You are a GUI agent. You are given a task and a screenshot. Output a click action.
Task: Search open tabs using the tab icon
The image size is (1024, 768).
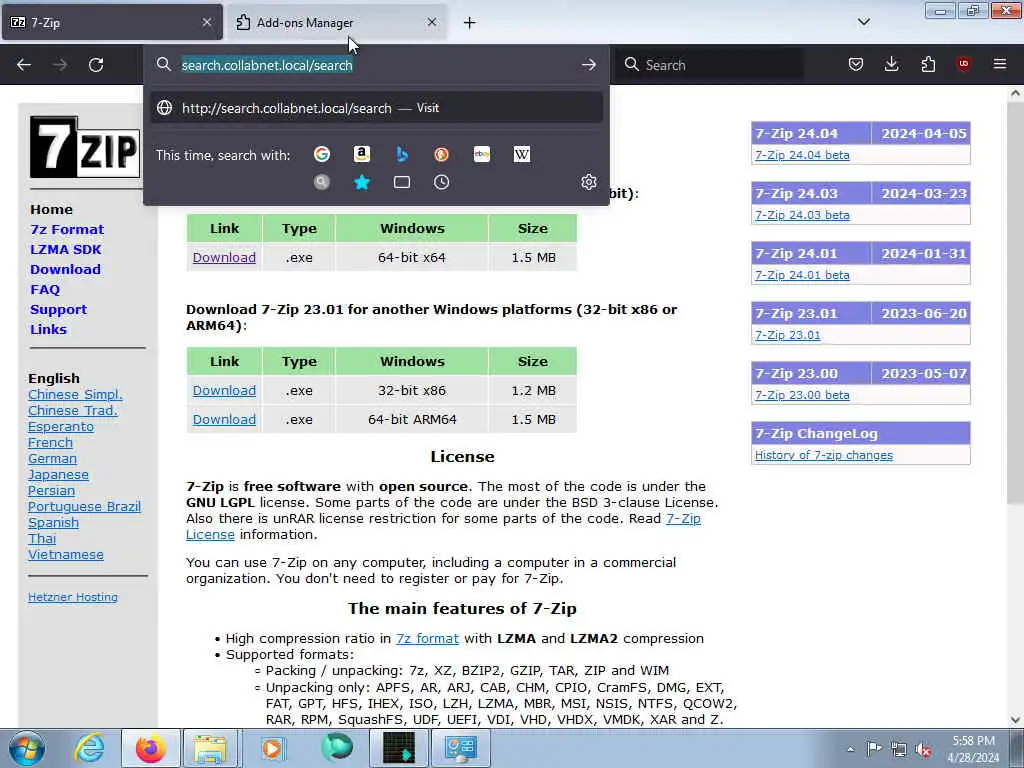coord(402,182)
